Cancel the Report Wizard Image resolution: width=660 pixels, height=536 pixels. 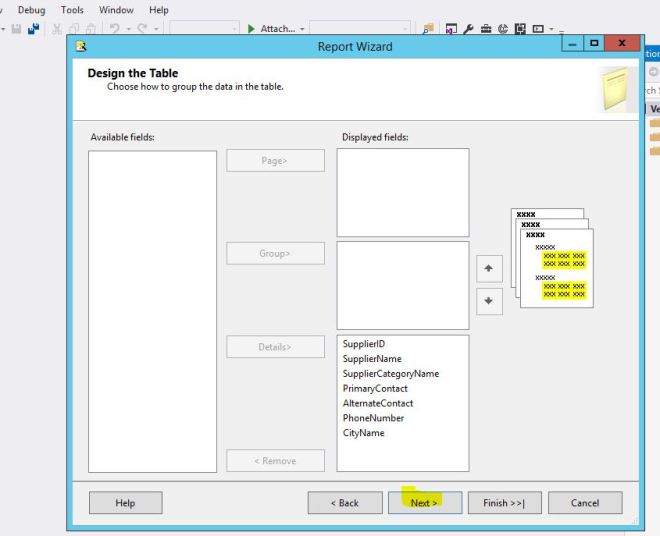(585, 503)
